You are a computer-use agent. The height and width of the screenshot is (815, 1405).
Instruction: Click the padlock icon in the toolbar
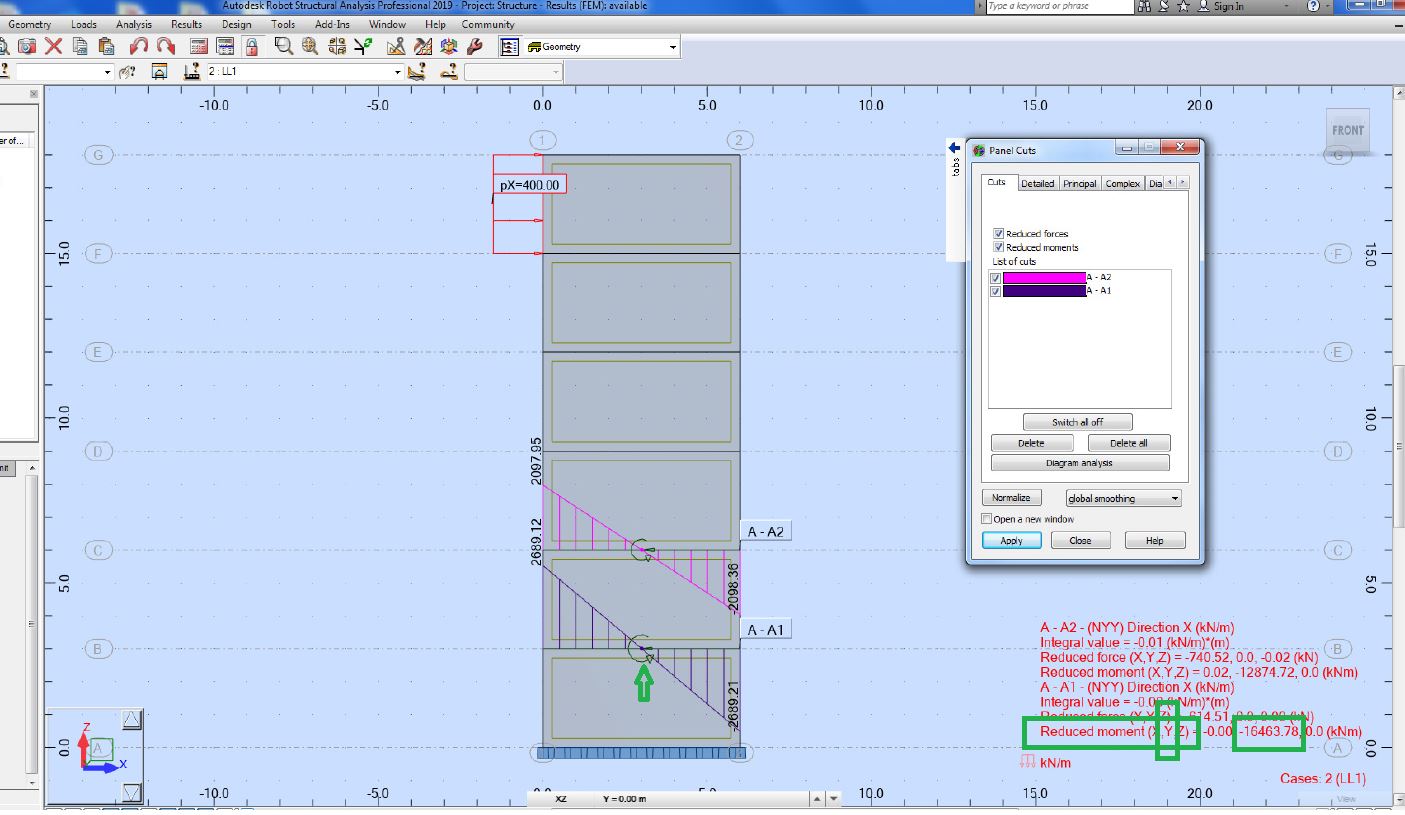click(x=250, y=46)
